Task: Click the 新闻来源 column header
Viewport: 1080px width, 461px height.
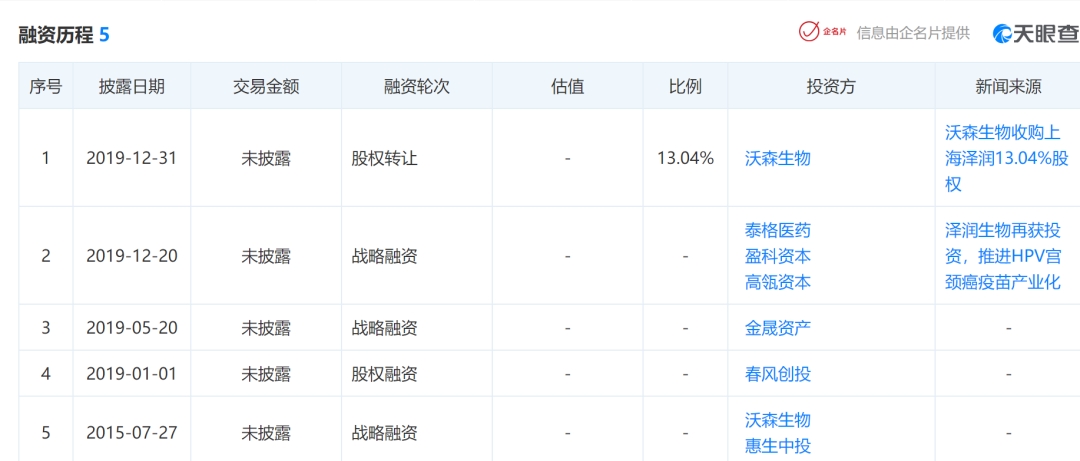Action: (1008, 86)
